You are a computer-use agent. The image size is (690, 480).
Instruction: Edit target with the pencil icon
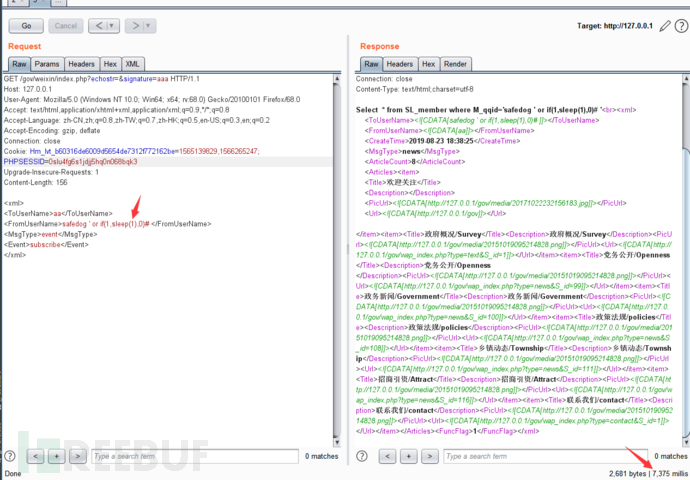tap(665, 26)
